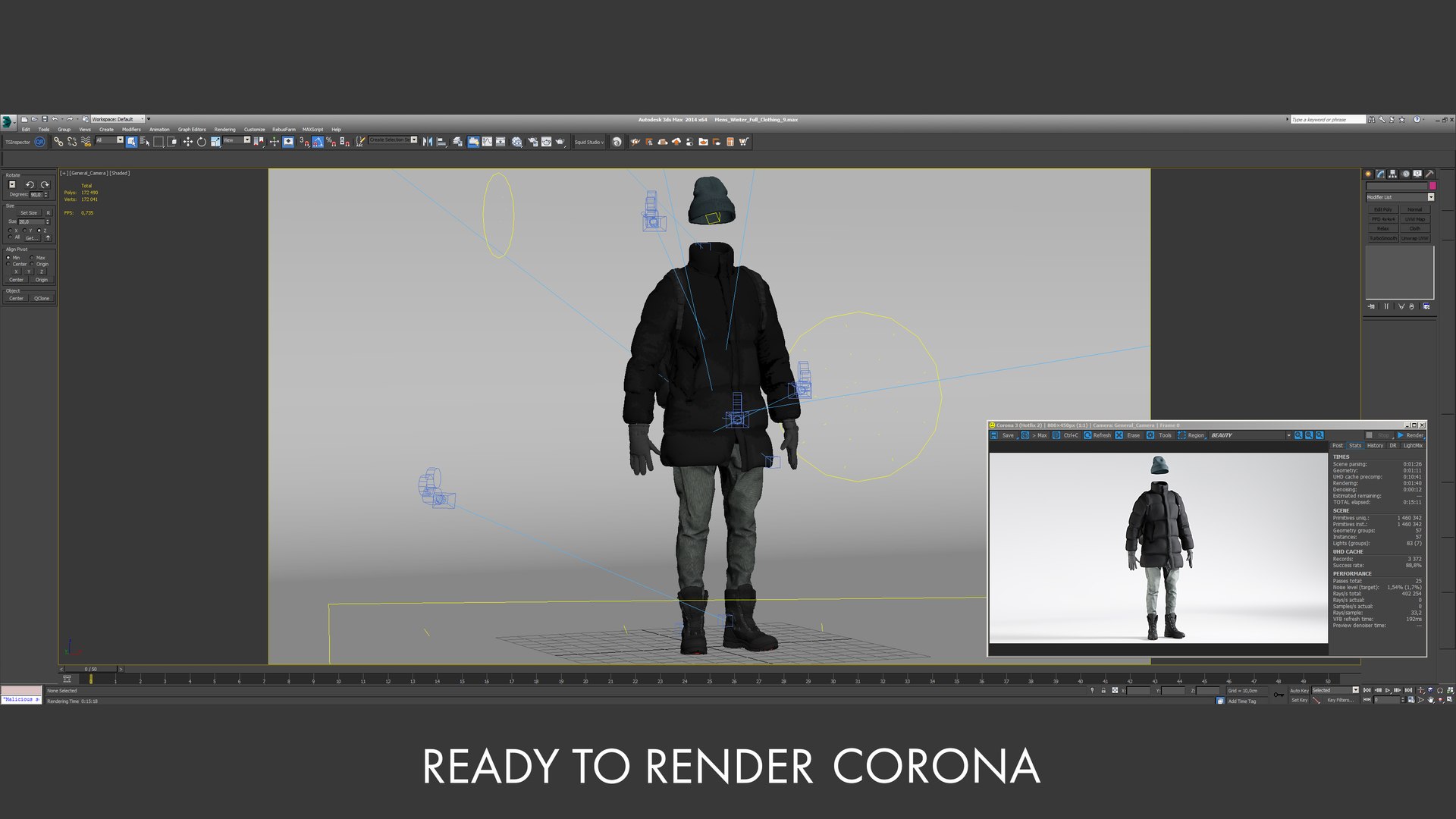Open the Rotate panel dropdown arrow

coord(12,184)
